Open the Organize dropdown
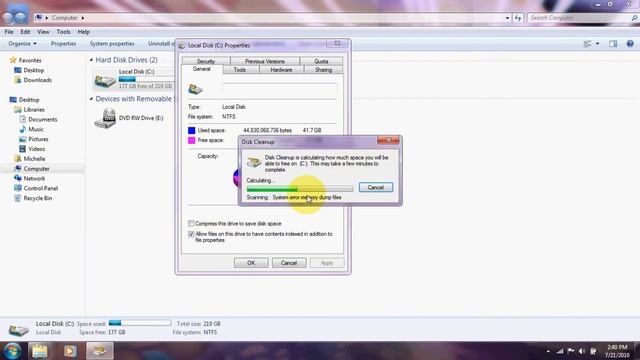640x360 pixels. tap(22, 44)
